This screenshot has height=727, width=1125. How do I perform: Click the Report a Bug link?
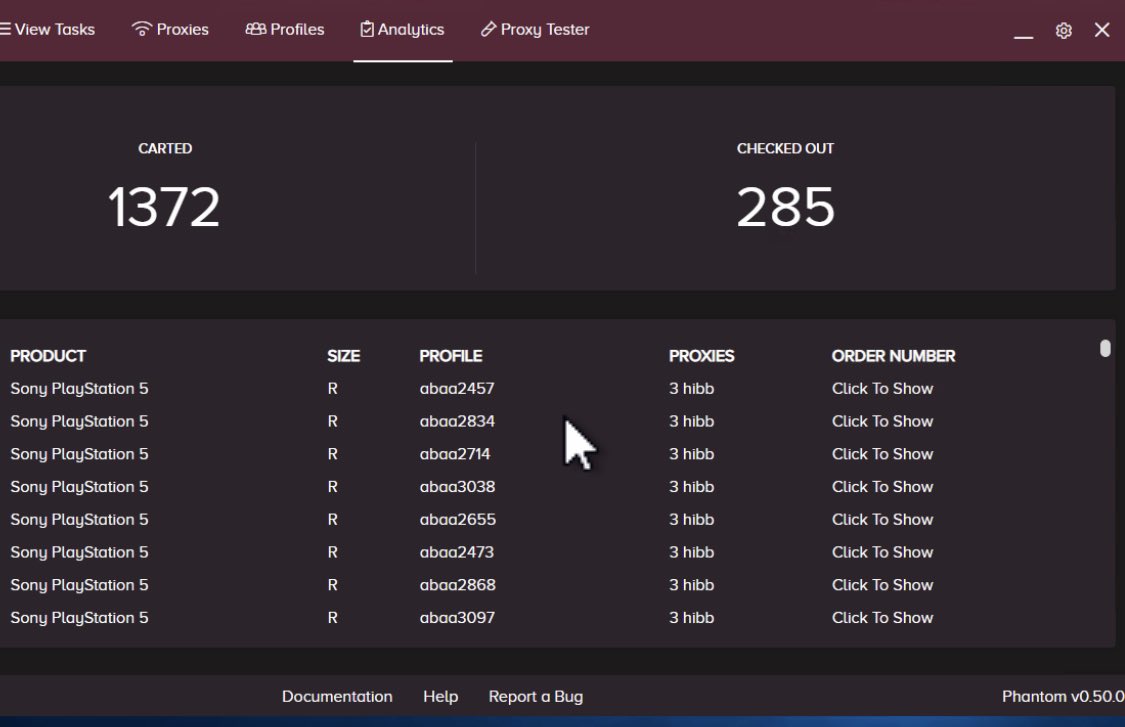[536, 696]
